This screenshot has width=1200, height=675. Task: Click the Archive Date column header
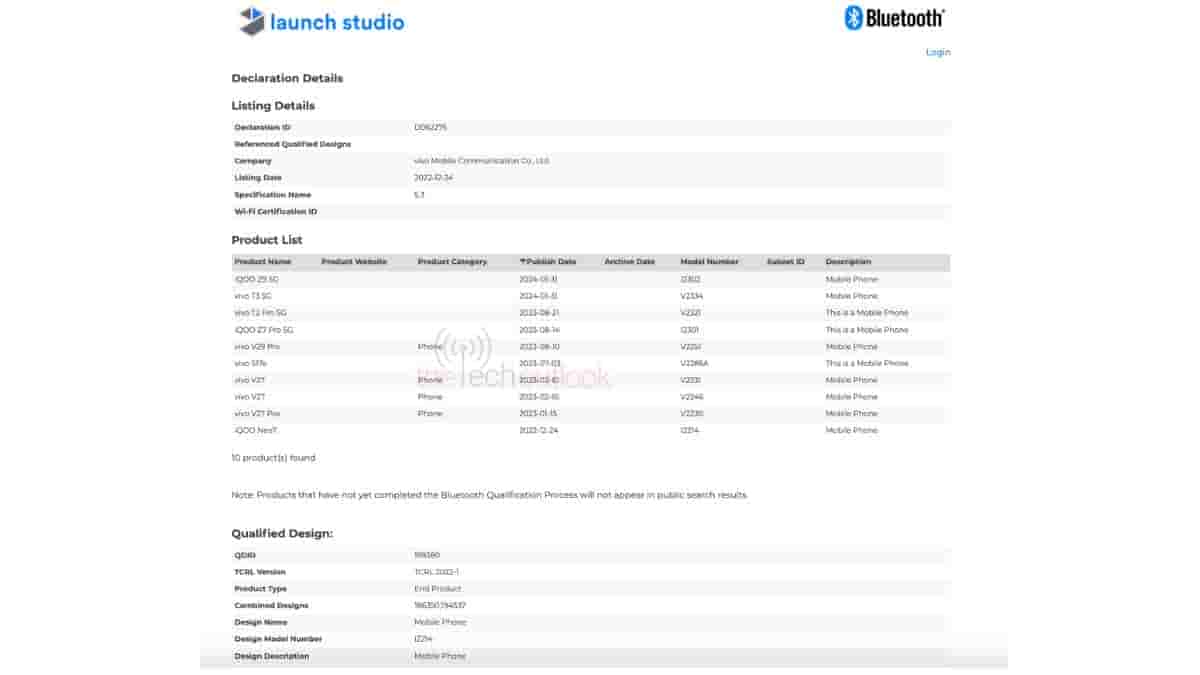tap(629, 262)
